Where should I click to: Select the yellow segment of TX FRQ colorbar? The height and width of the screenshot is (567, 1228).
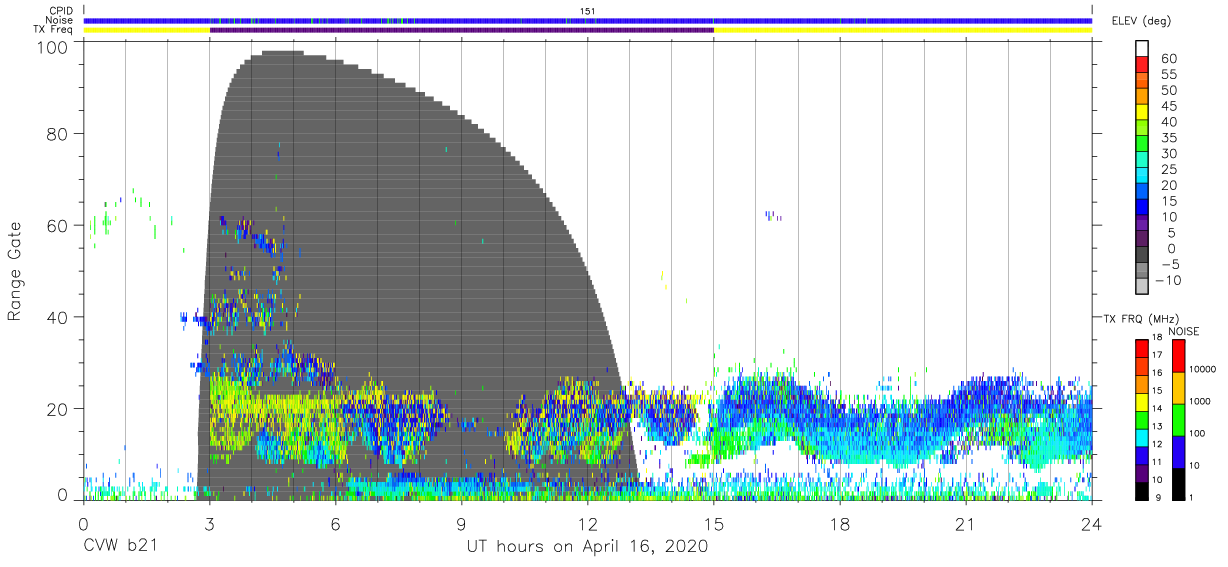pyautogui.click(x=1142, y=401)
